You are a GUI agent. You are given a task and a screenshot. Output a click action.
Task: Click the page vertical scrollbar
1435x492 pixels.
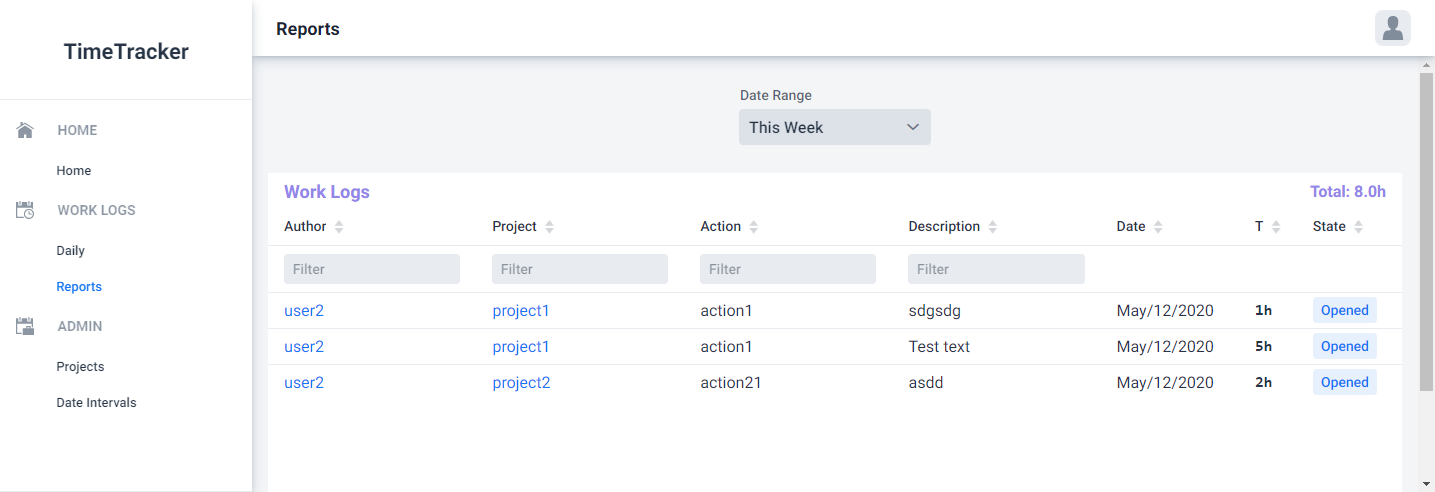1426,230
